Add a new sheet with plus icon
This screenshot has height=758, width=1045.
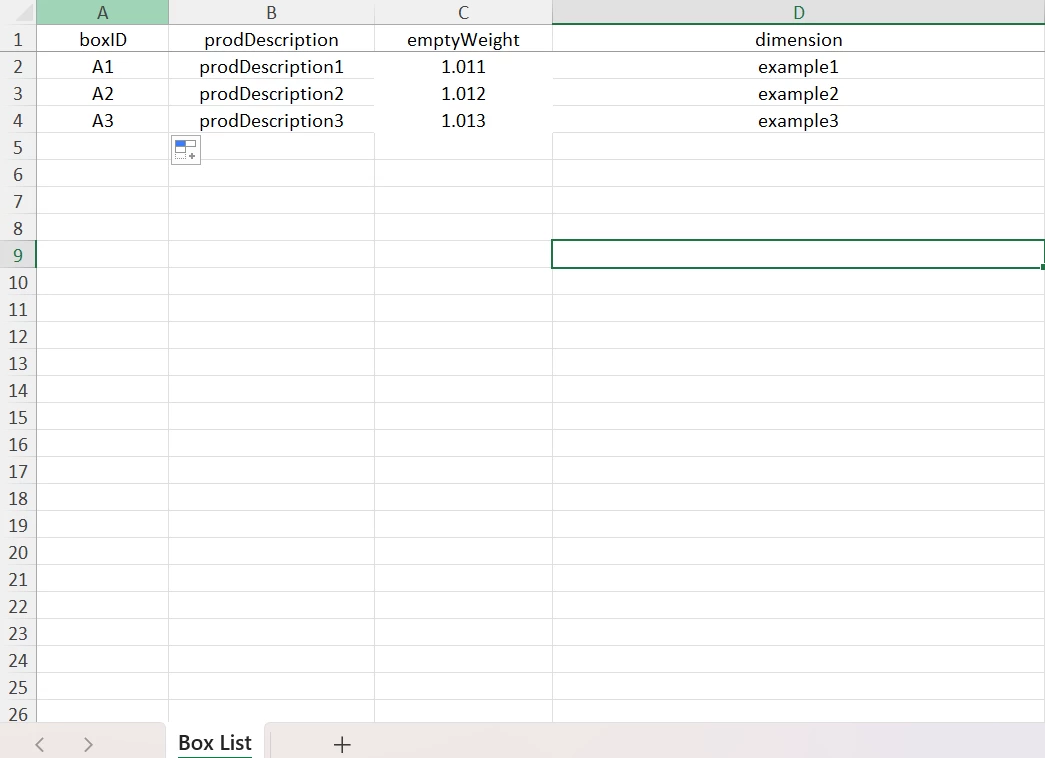342,744
